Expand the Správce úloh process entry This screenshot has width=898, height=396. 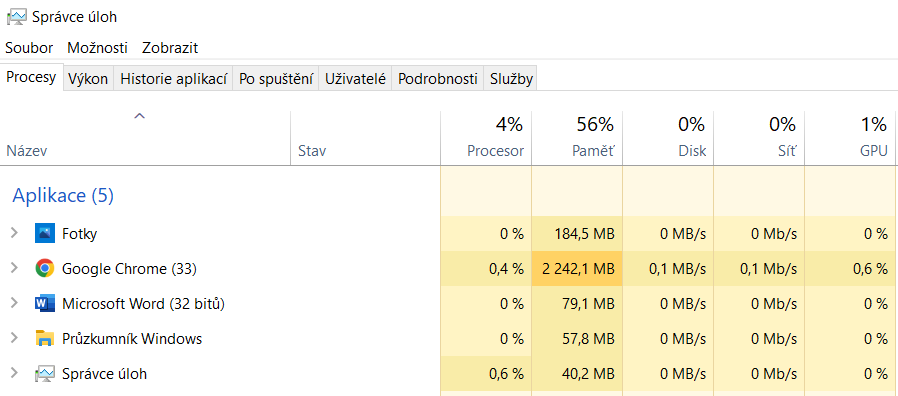pyautogui.click(x=15, y=374)
